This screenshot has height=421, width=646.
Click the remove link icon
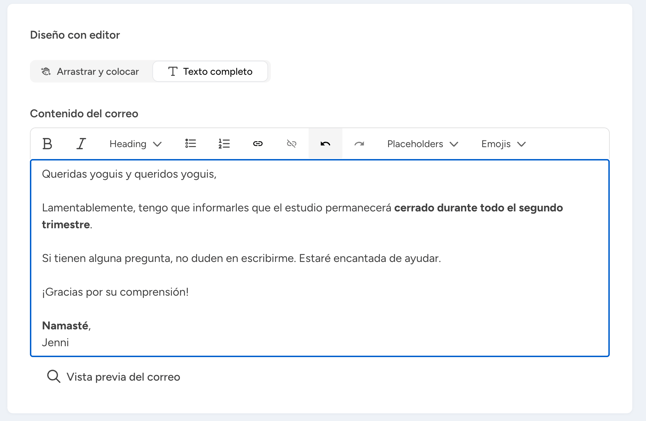tap(292, 144)
